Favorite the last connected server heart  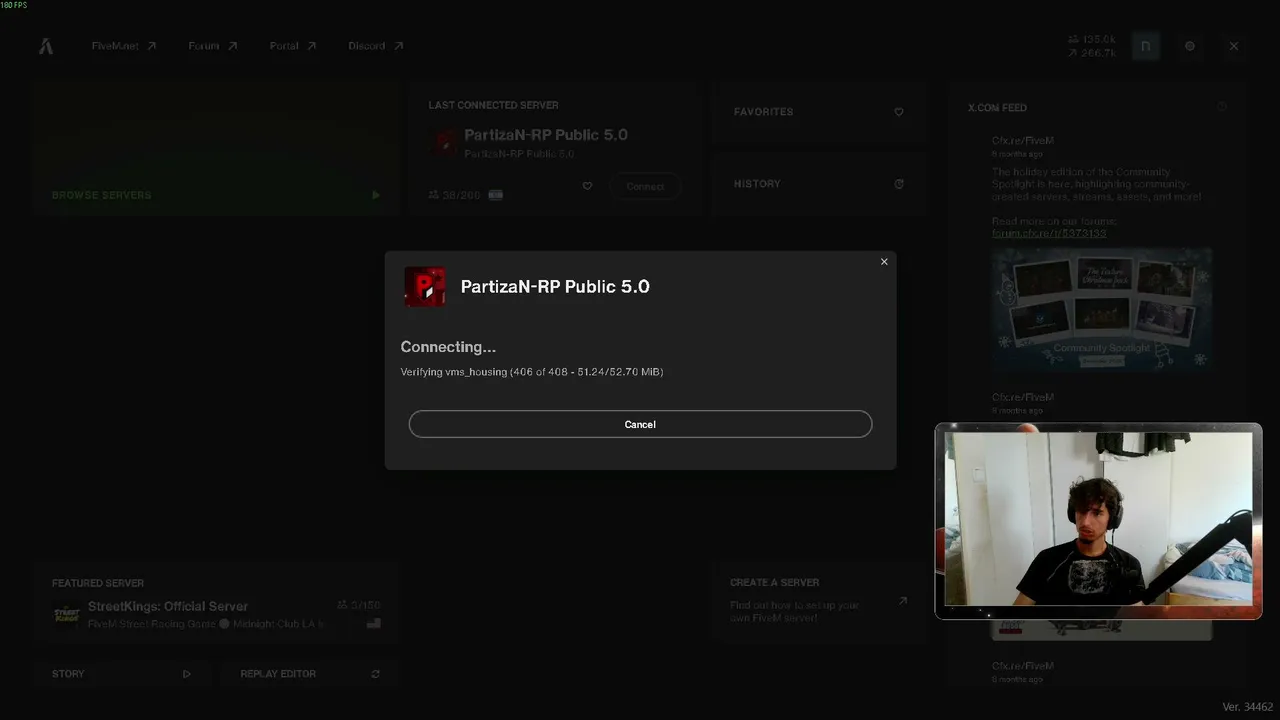pos(587,186)
